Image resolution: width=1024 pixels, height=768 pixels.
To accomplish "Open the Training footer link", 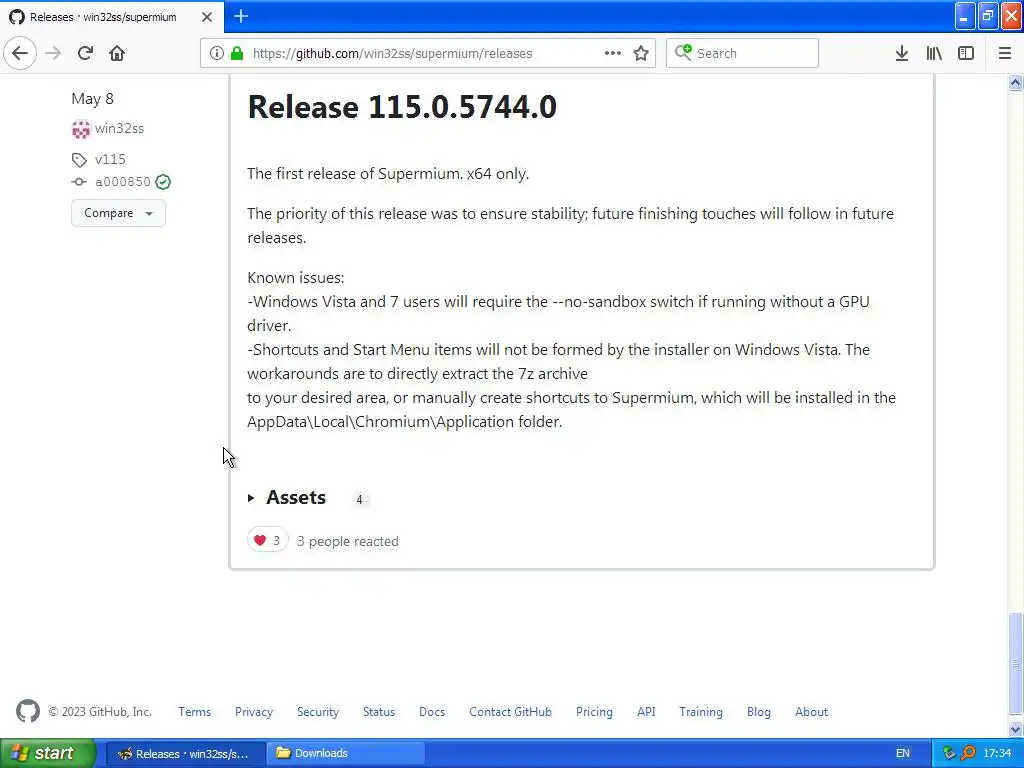I will (701, 712).
